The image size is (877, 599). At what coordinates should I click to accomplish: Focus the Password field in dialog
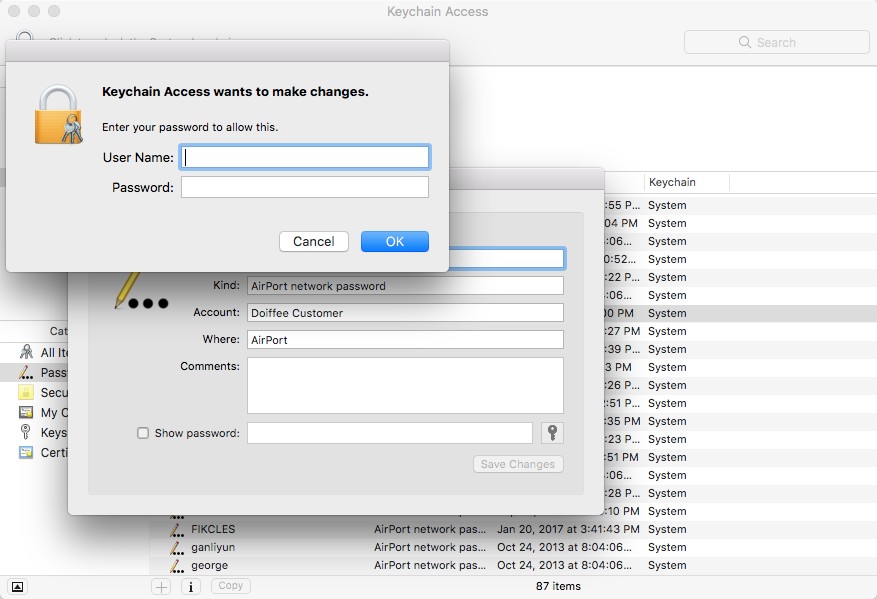[305, 187]
